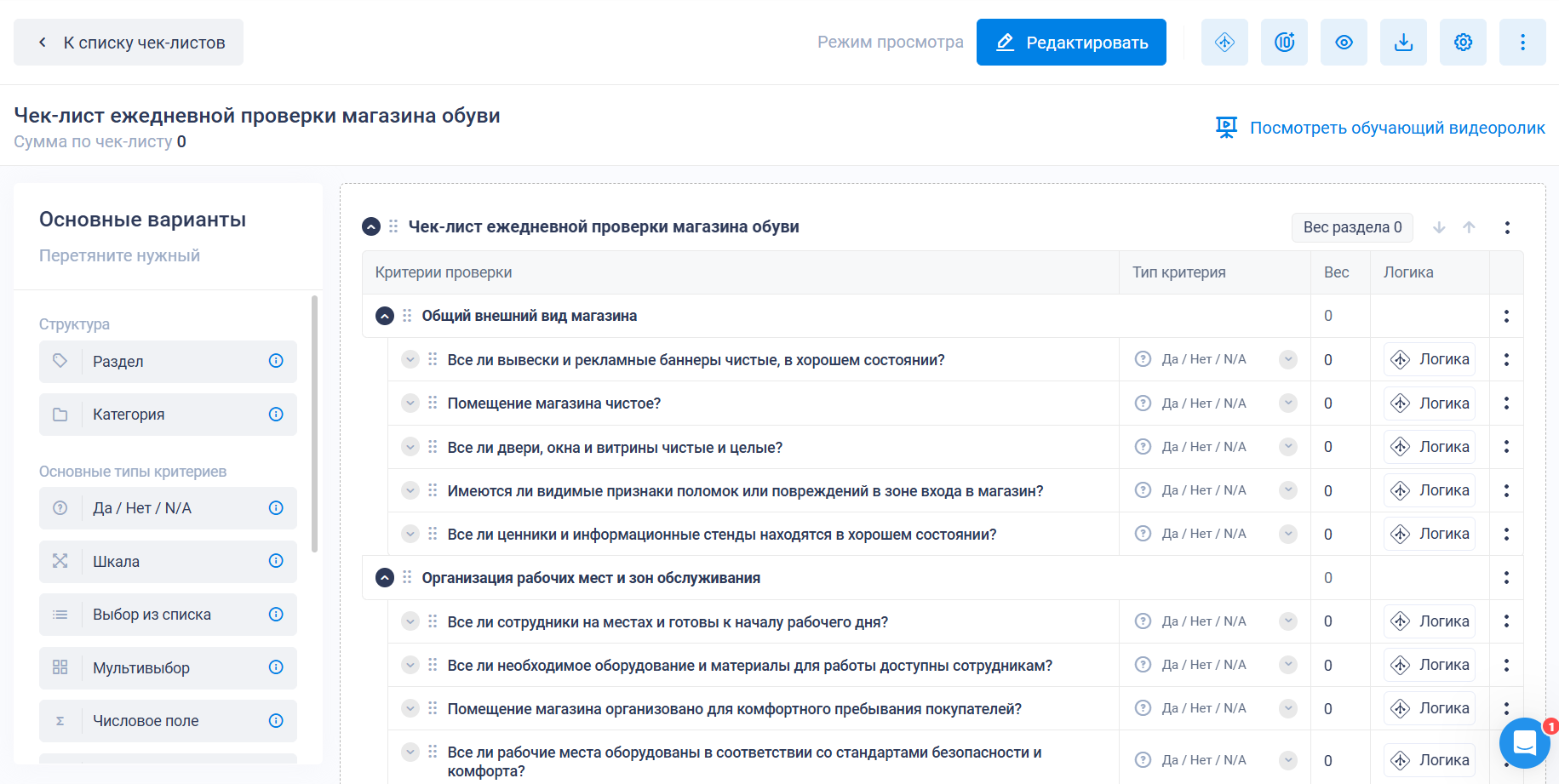Viewport: 1559px width, 784px height.
Task: Click the help icon next to Раздел element
Action: [x=275, y=361]
